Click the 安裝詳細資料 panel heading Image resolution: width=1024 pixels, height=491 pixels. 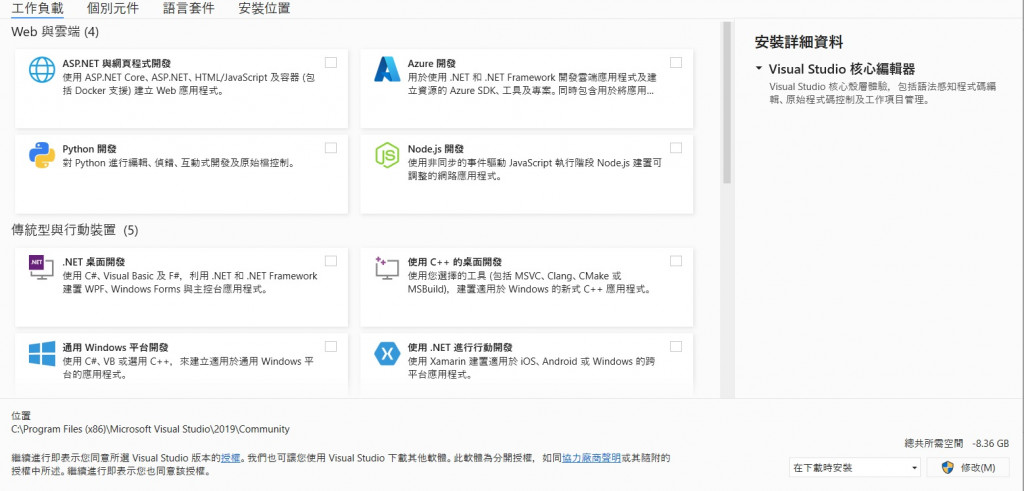pos(799,42)
